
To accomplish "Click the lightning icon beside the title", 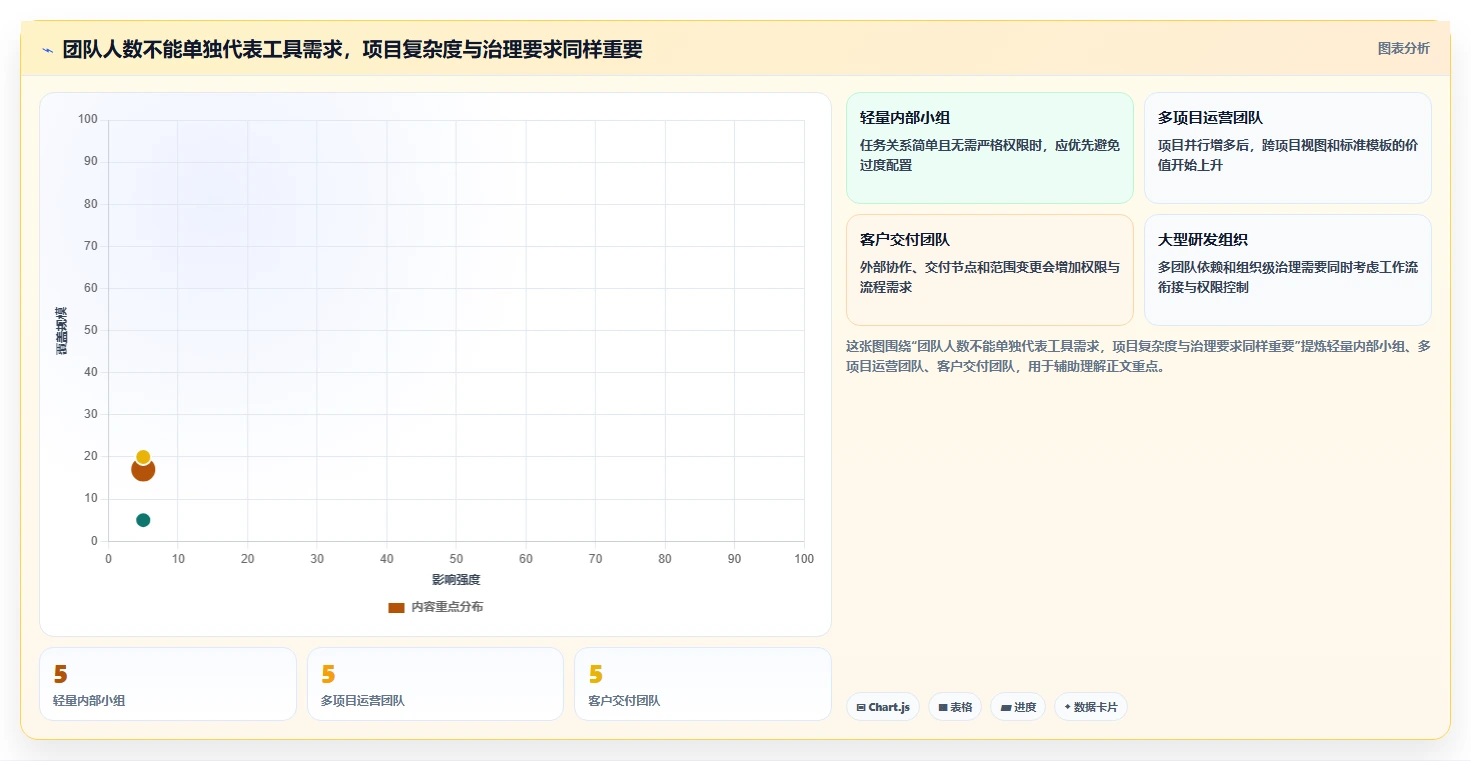I will click(x=47, y=49).
